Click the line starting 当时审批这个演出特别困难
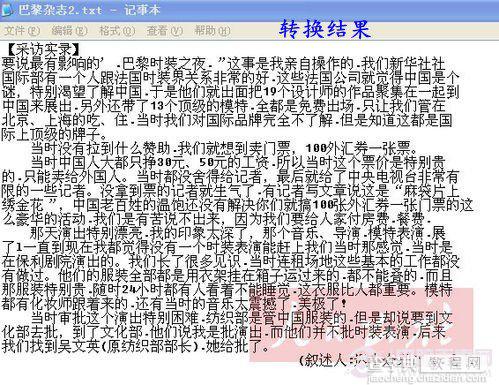The image size is (499, 385). coord(241,318)
